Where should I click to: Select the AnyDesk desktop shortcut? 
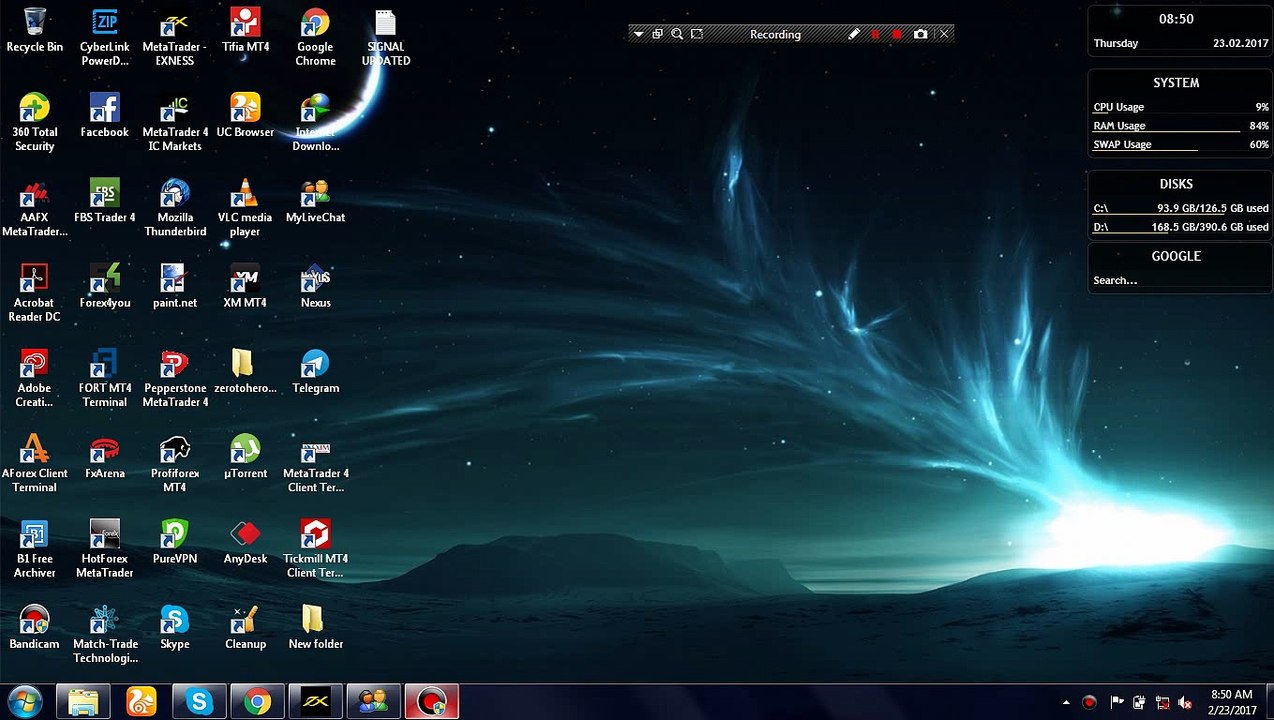(245, 542)
